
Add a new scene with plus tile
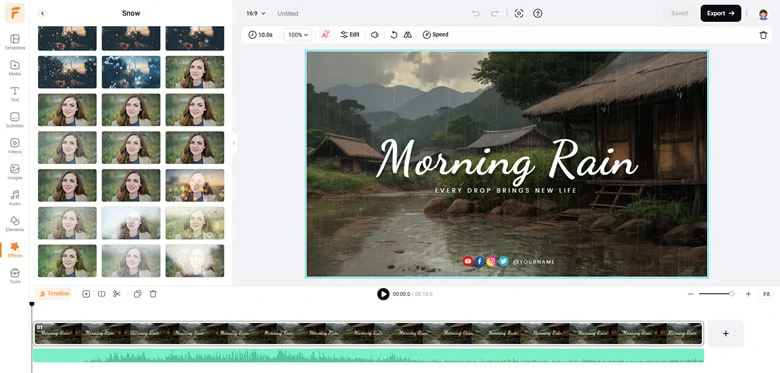725,333
